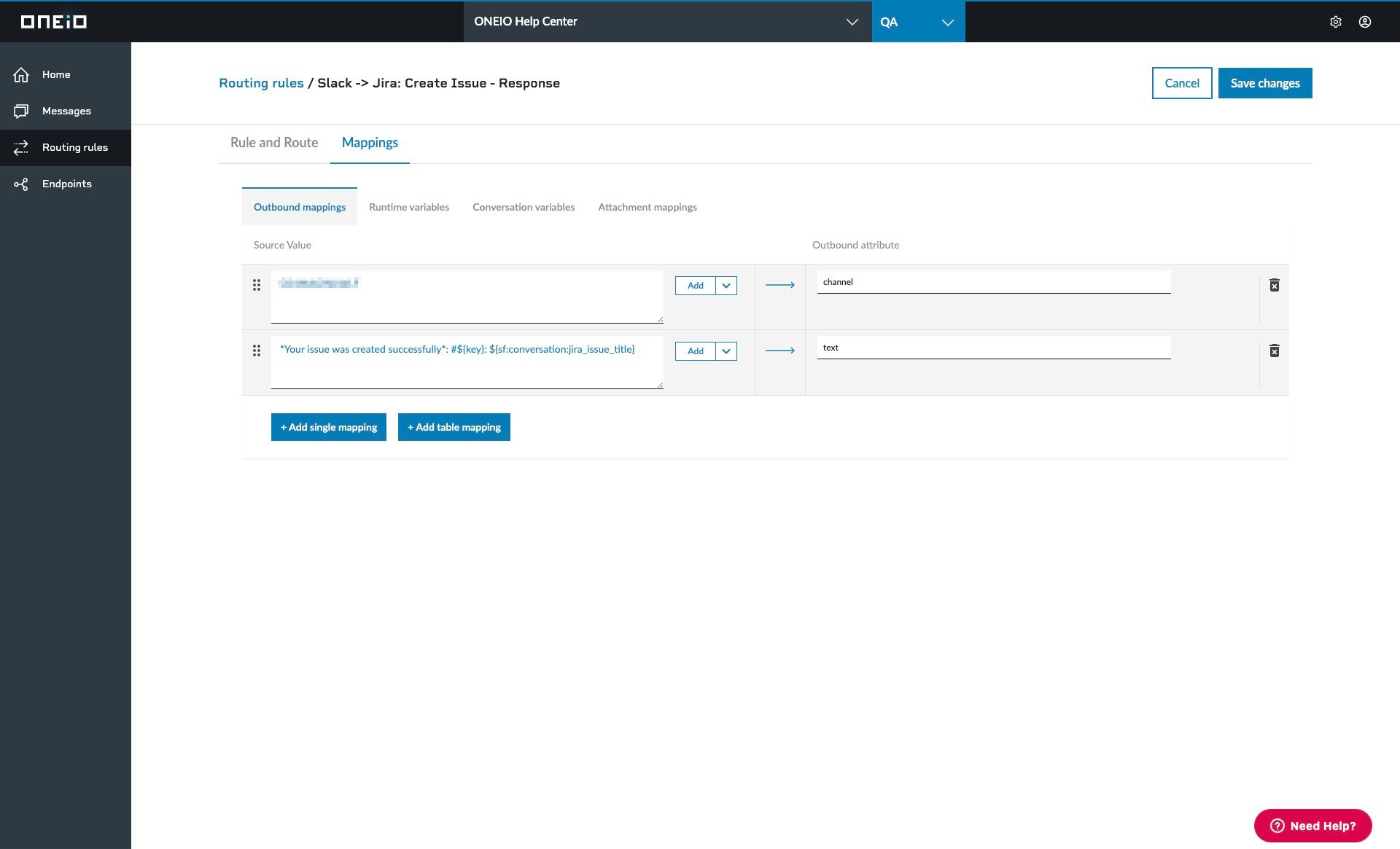The width and height of the screenshot is (1400, 849).
Task: Click the rule title 'Slack -> Jira: Create Issue - Response'
Action: coord(438,83)
